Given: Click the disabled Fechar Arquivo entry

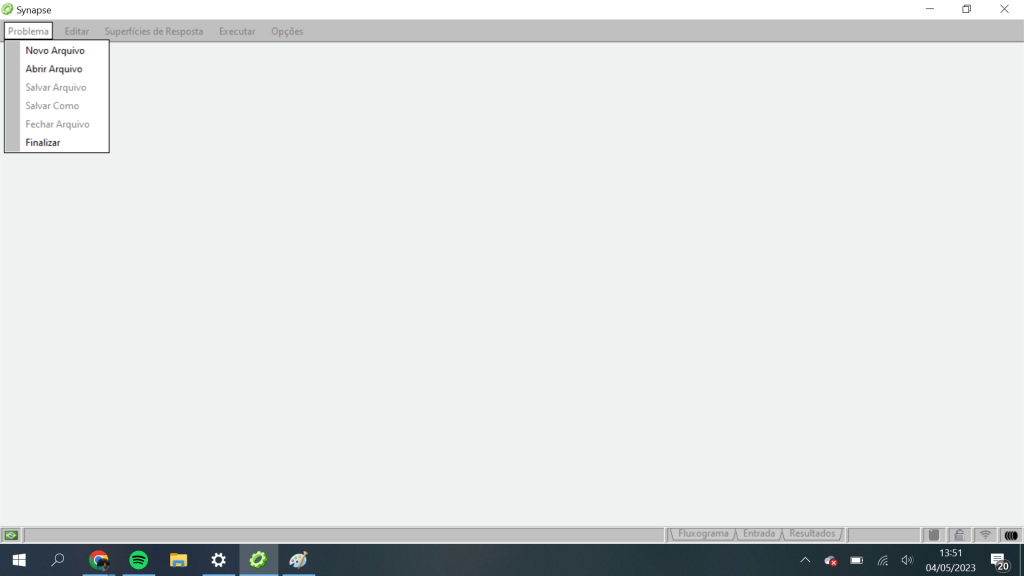Looking at the screenshot, I should (x=57, y=124).
